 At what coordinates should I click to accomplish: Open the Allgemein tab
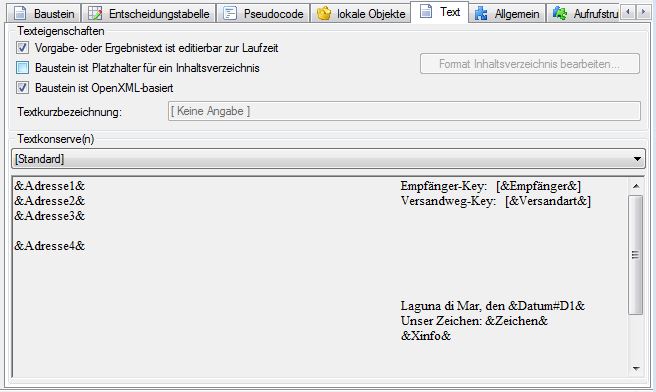[507, 13]
